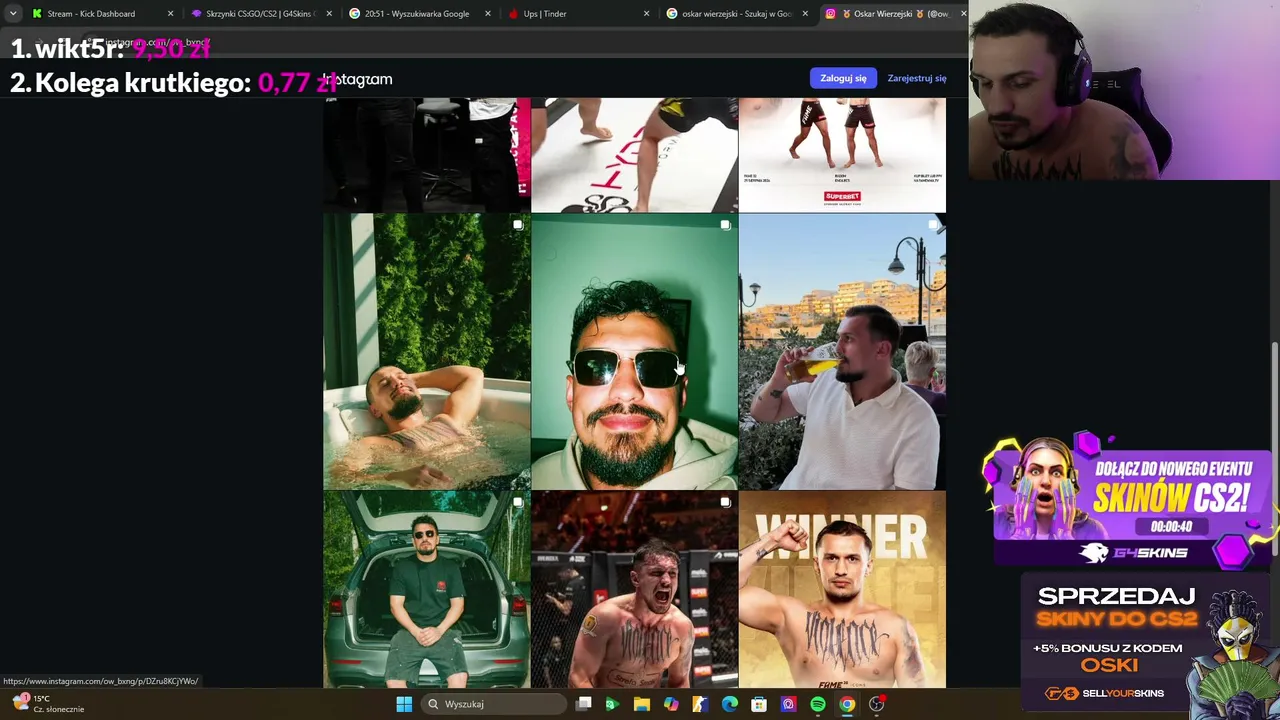Open the Windows Start menu

click(404, 704)
